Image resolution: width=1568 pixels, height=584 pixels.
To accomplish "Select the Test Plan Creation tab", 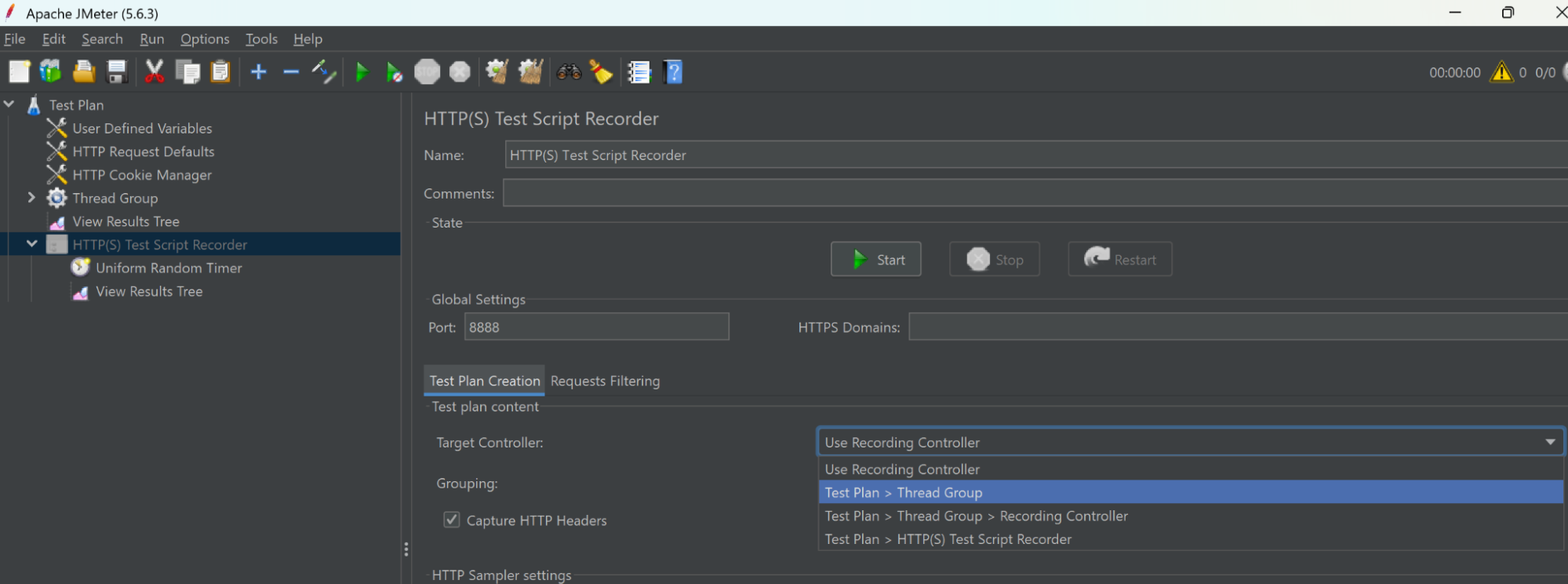I will pos(485,381).
